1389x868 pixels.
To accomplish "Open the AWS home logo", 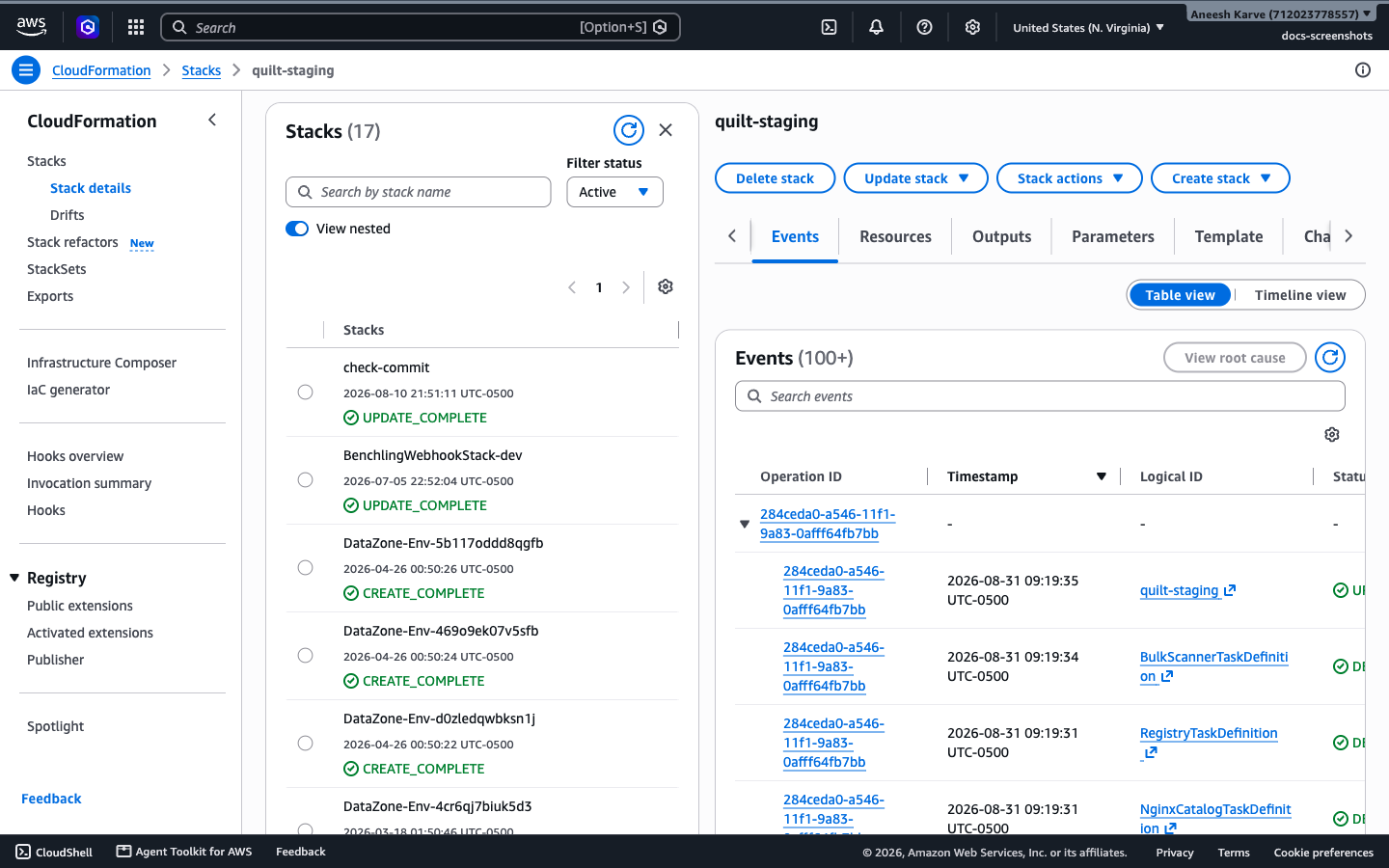I will tap(31, 27).
